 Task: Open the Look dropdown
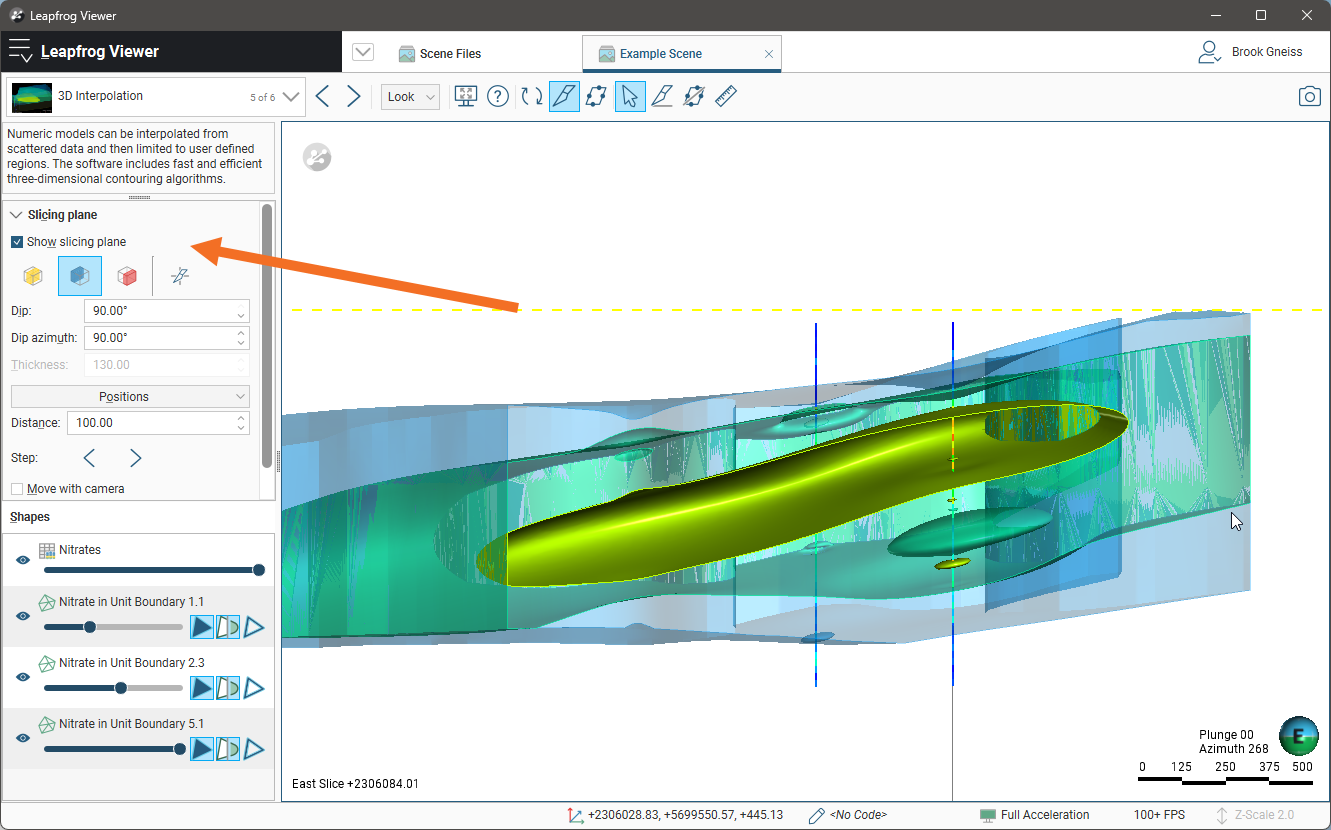(x=410, y=97)
